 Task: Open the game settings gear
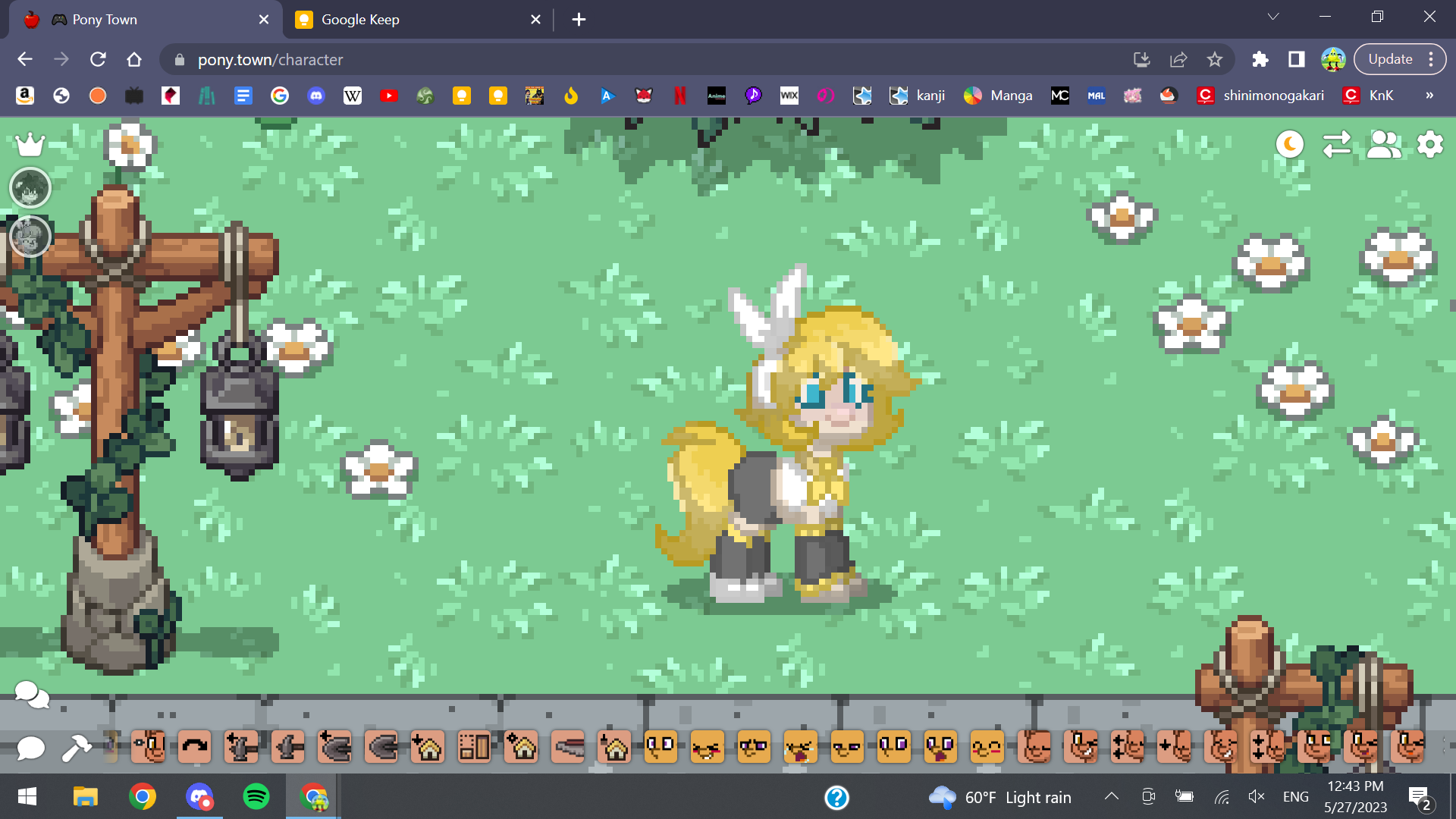[1430, 144]
